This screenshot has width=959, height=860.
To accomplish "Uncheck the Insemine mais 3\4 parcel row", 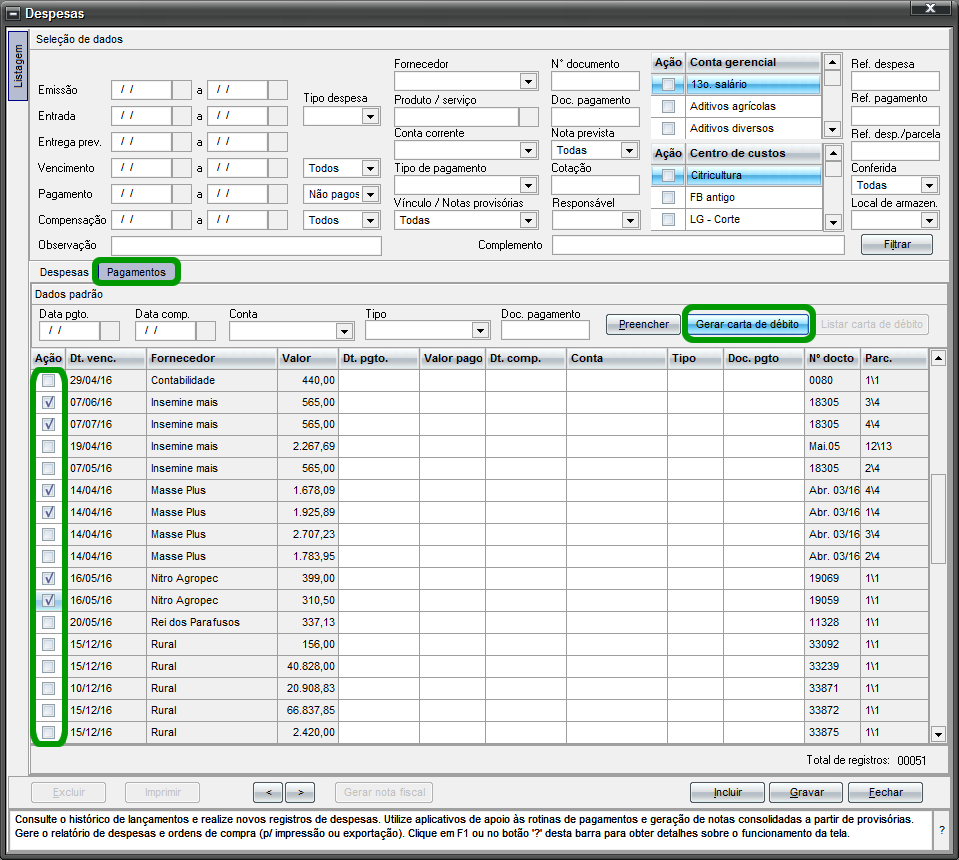I will point(48,402).
